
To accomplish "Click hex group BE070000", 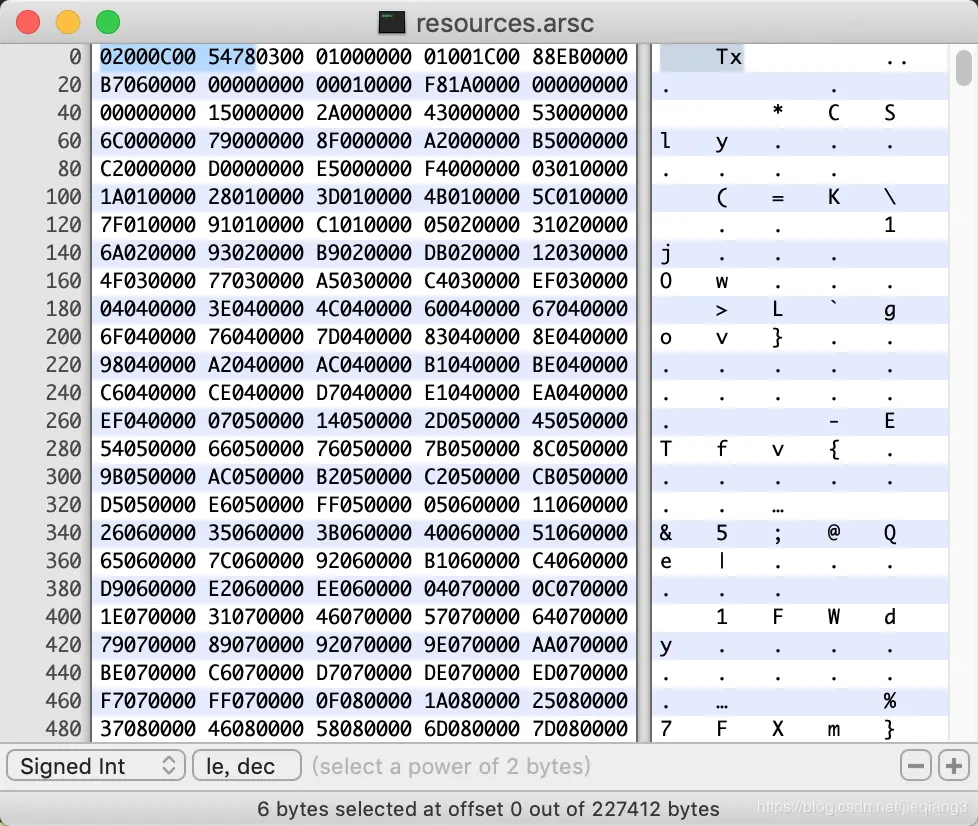I will point(148,673).
